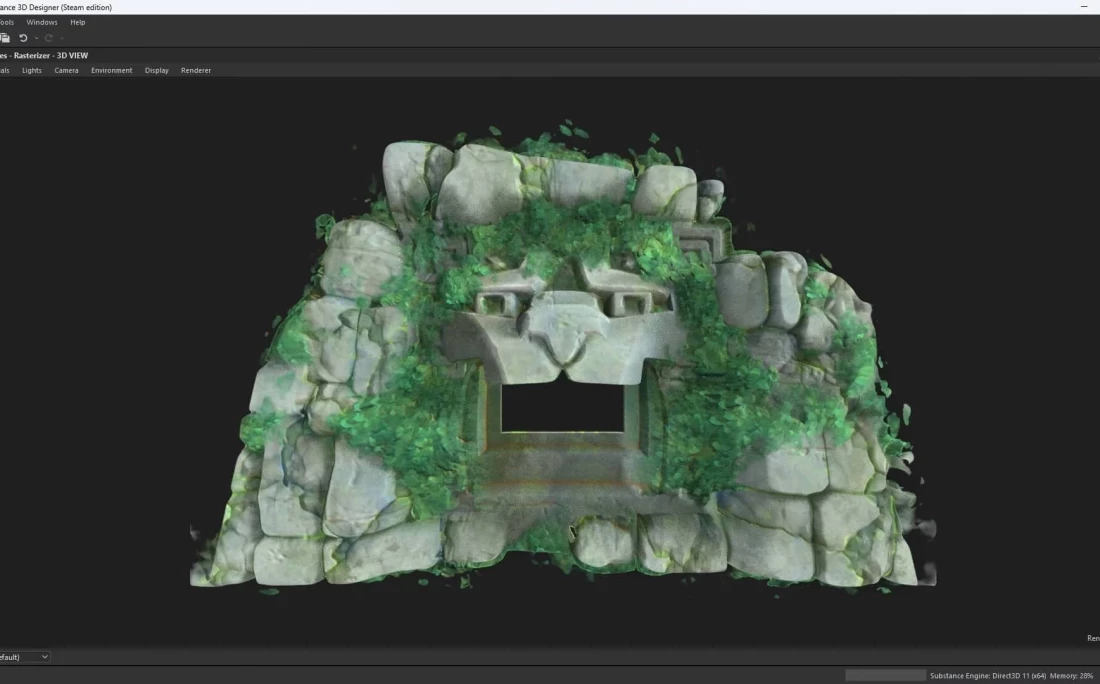Open the Materials menu at the left edge
This screenshot has height=684, width=1100.
click(x=4, y=70)
